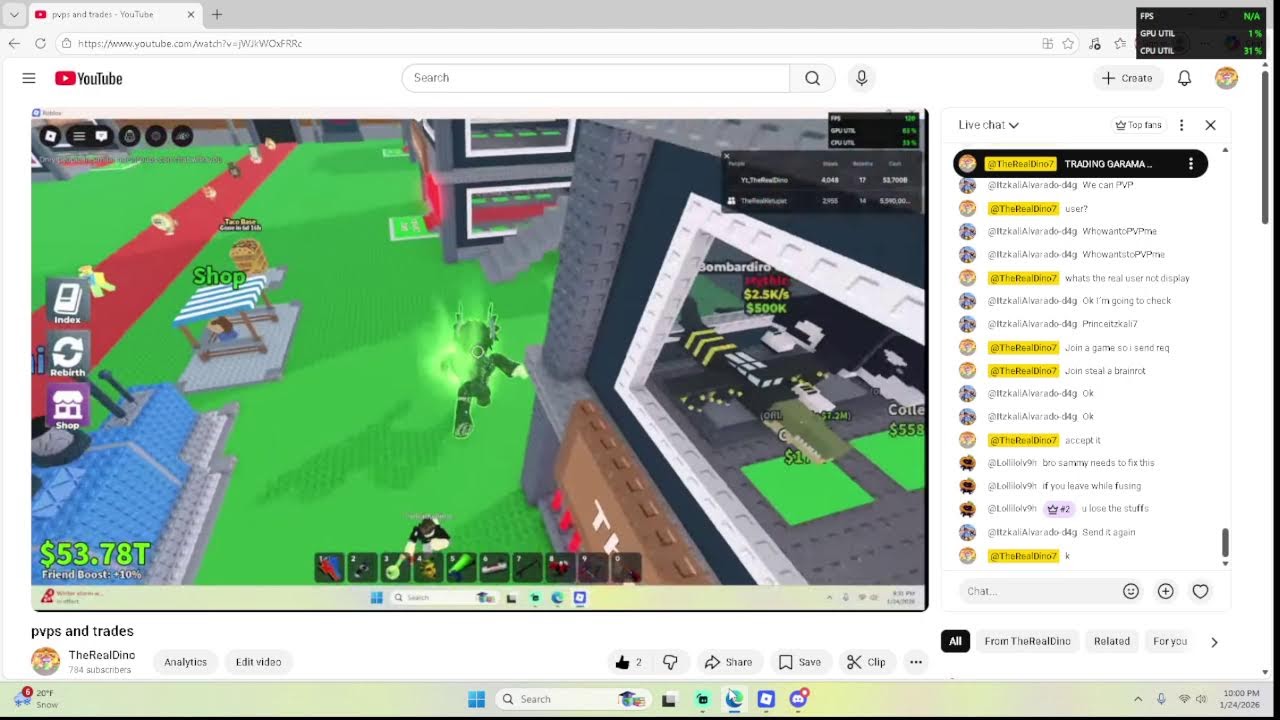
Task: Save the video to a playlist
Action: coord(800,662)
